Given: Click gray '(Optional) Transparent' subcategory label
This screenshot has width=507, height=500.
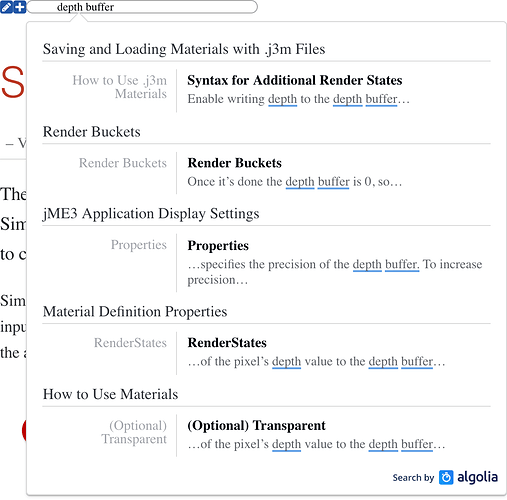Looking at the screenshot, I should (134, 432).
